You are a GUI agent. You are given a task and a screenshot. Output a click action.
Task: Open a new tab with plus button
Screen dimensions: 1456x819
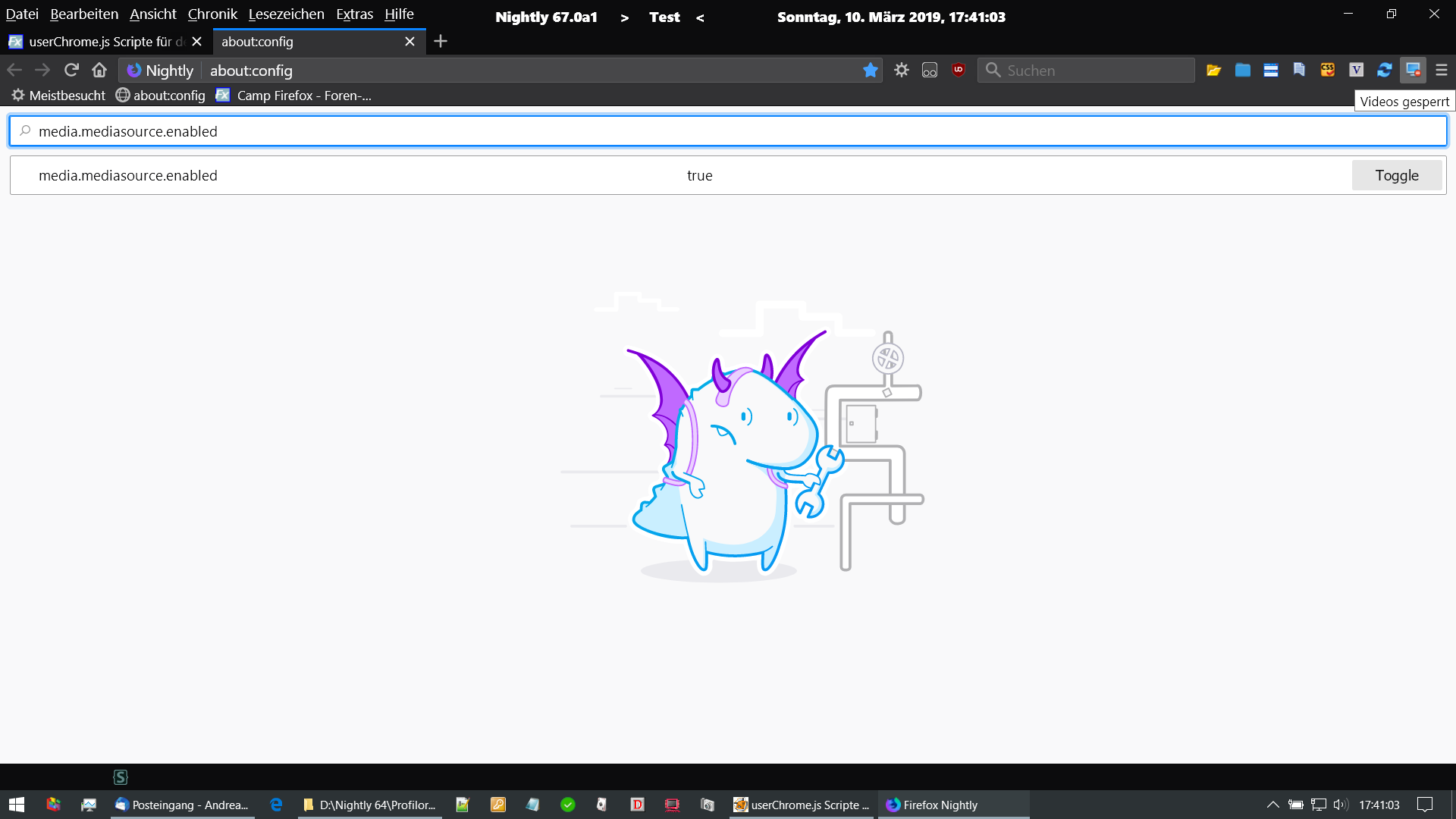click(x=441, y=42)
